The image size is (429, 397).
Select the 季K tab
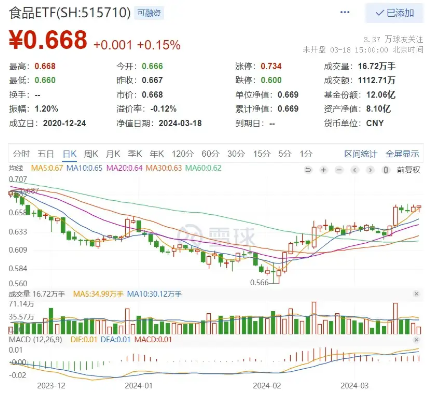point(135,154)
